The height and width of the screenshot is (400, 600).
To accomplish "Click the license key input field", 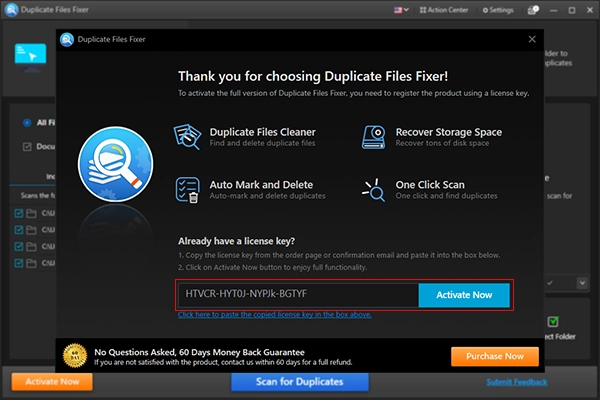I will pyautogui.click(x=298, y=294).
